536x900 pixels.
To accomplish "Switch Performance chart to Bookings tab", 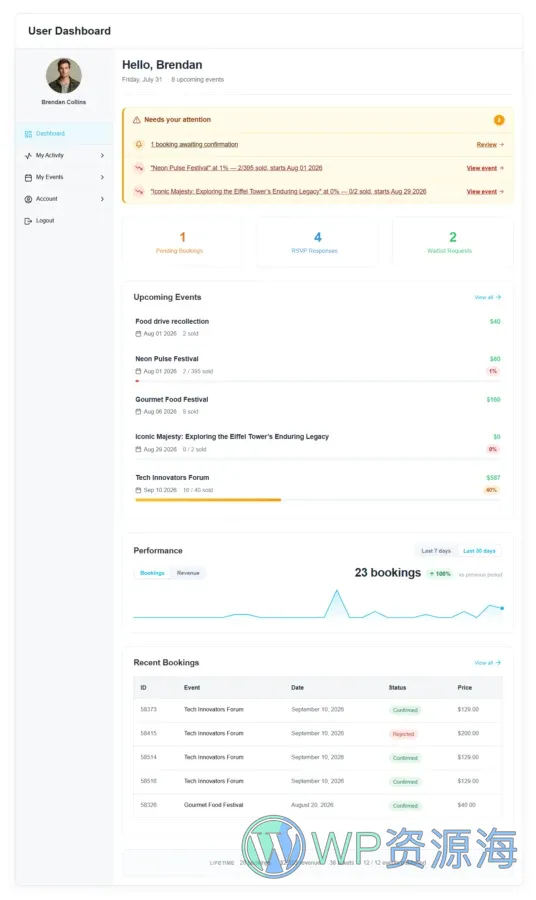I will pos(152,573).
